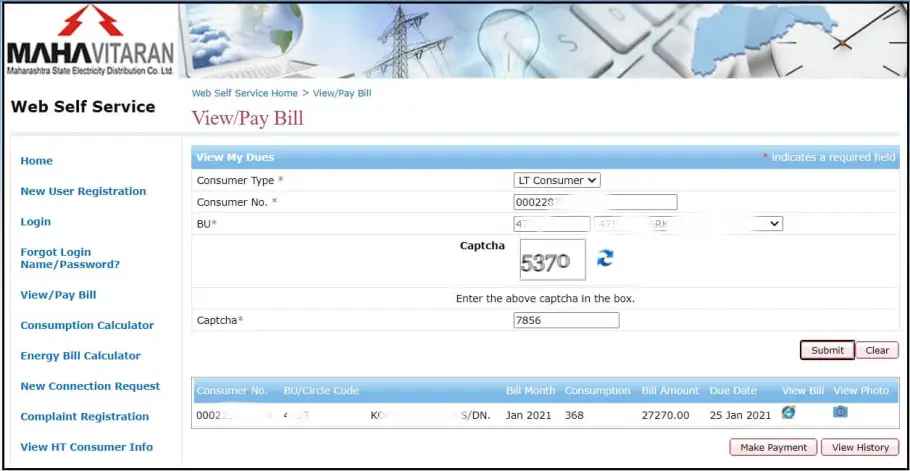
Task: Open Login in the sidebar
Action: (35, 222)
